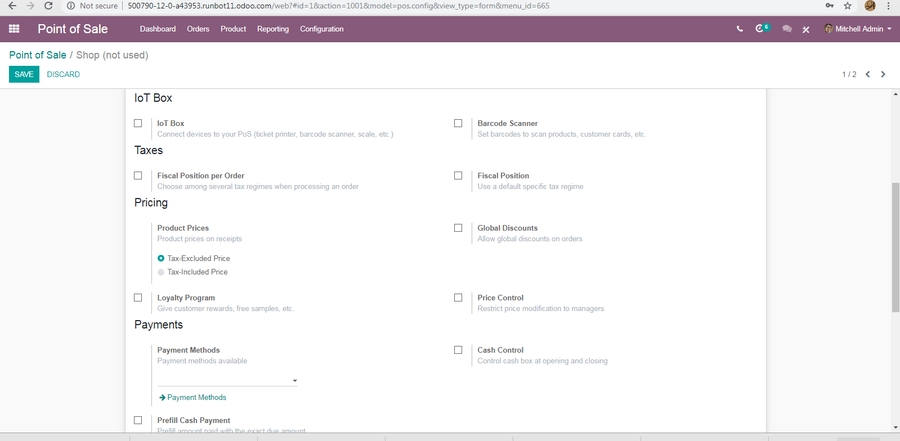The height and width of the screenshot is (441, 900).
Task: Click the browser forward arrow
Action: (30, 6)
